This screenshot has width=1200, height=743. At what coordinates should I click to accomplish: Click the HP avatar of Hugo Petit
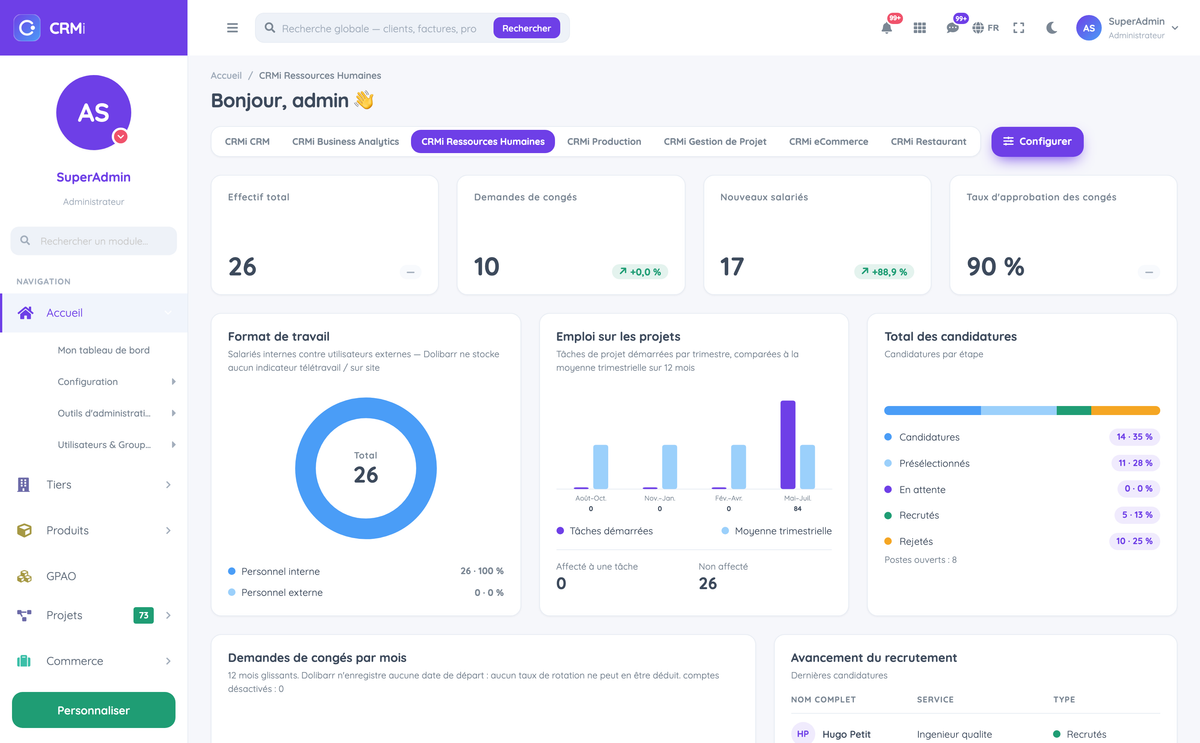[x=803, y=734]
